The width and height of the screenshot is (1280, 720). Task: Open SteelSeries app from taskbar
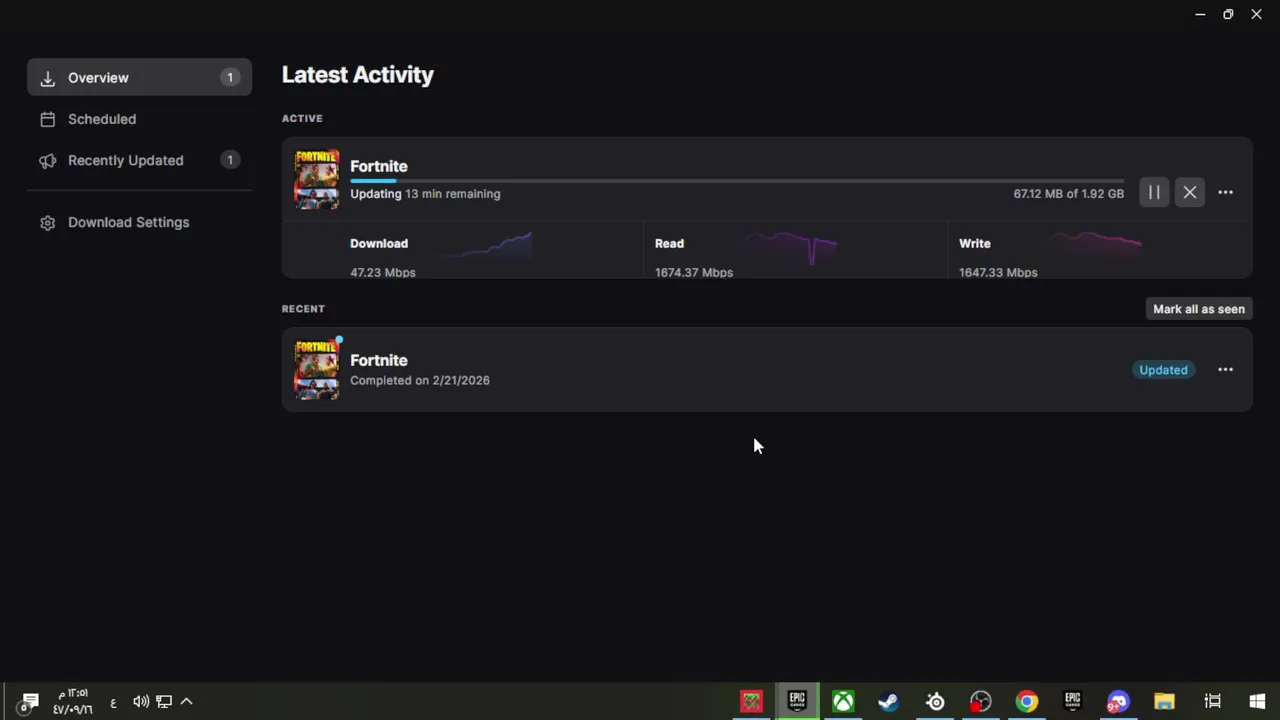coord(935,702)
